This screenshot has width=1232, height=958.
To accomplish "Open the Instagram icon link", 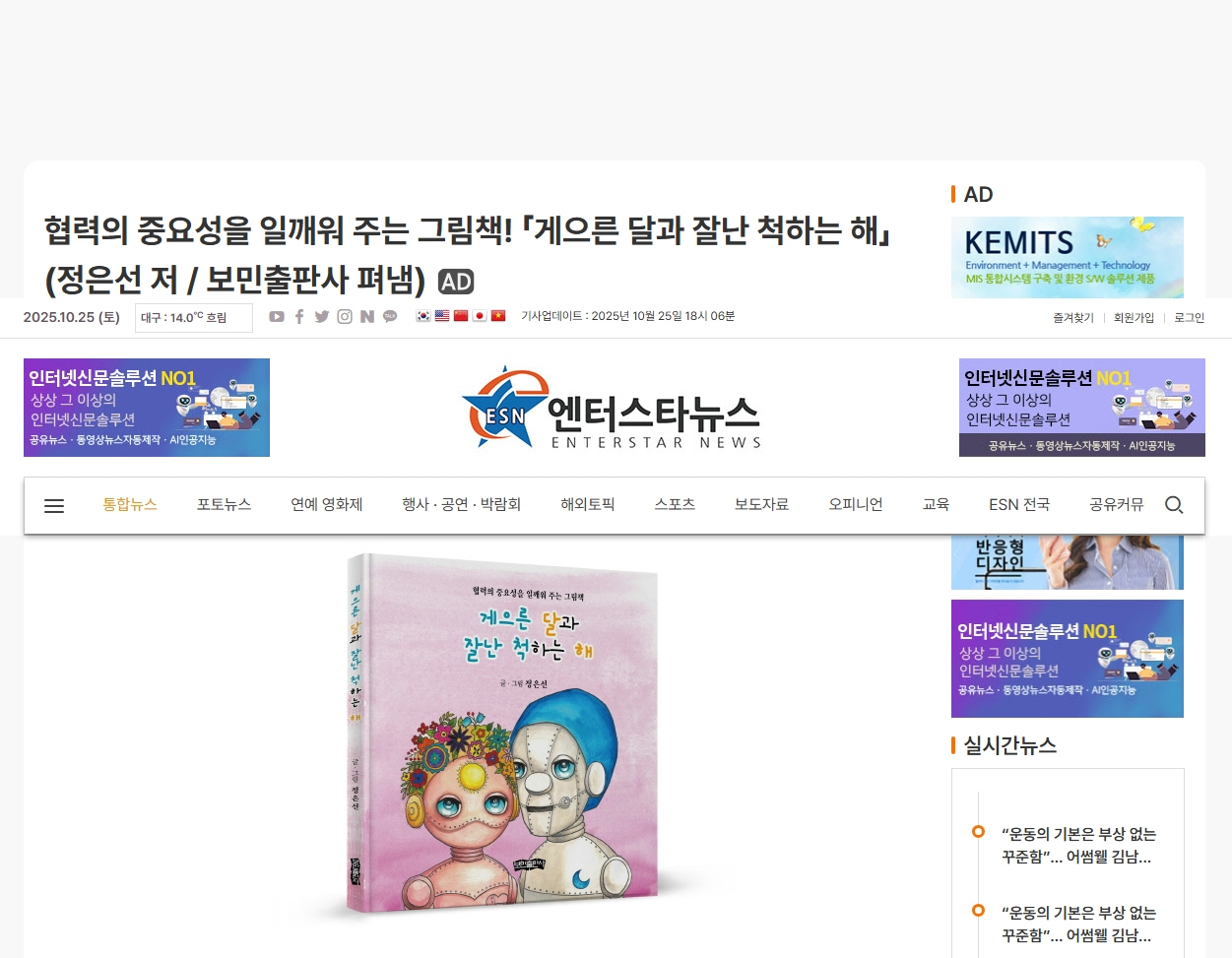I will 345,316.
